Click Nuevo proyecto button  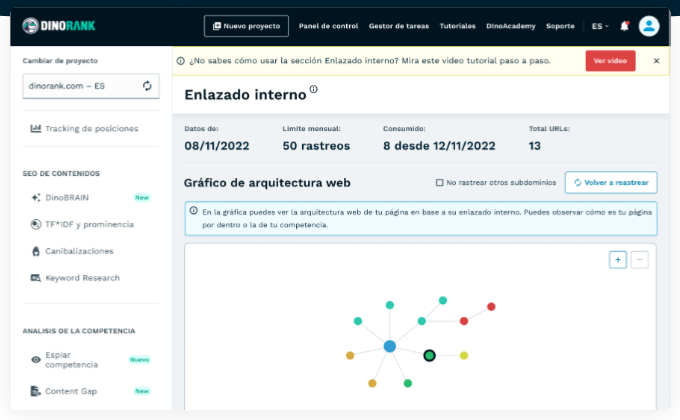pyautogui.click(x=246, y=26)
